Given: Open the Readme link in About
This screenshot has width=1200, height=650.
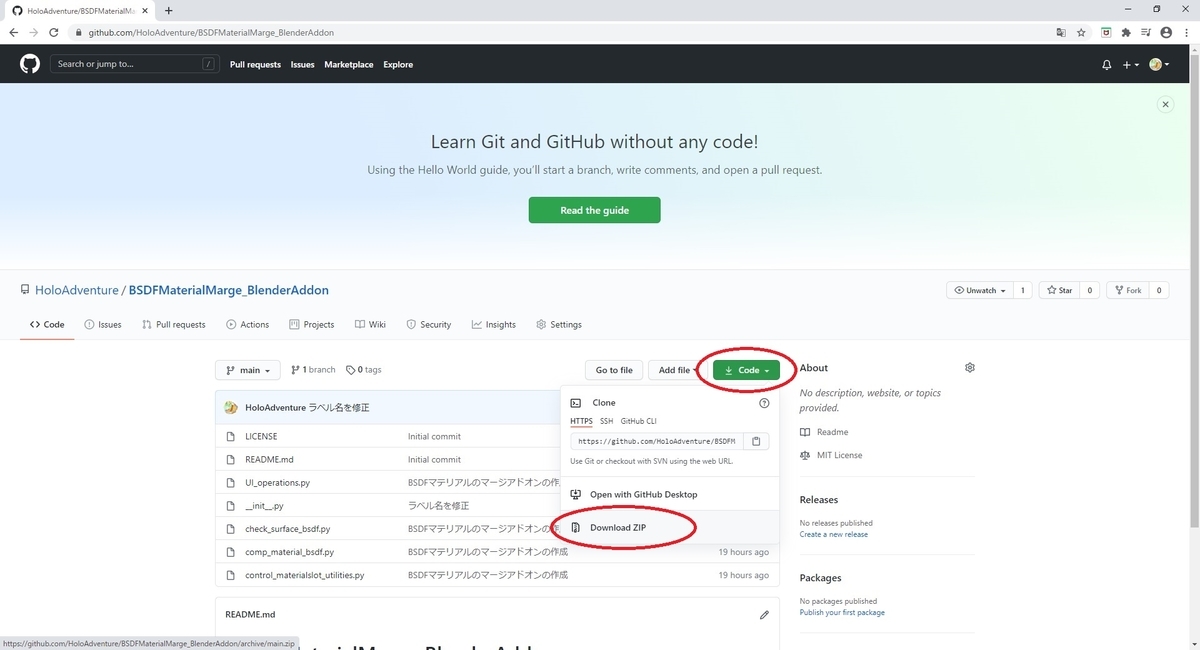Looking at the screenshot, I should point(832,432).
